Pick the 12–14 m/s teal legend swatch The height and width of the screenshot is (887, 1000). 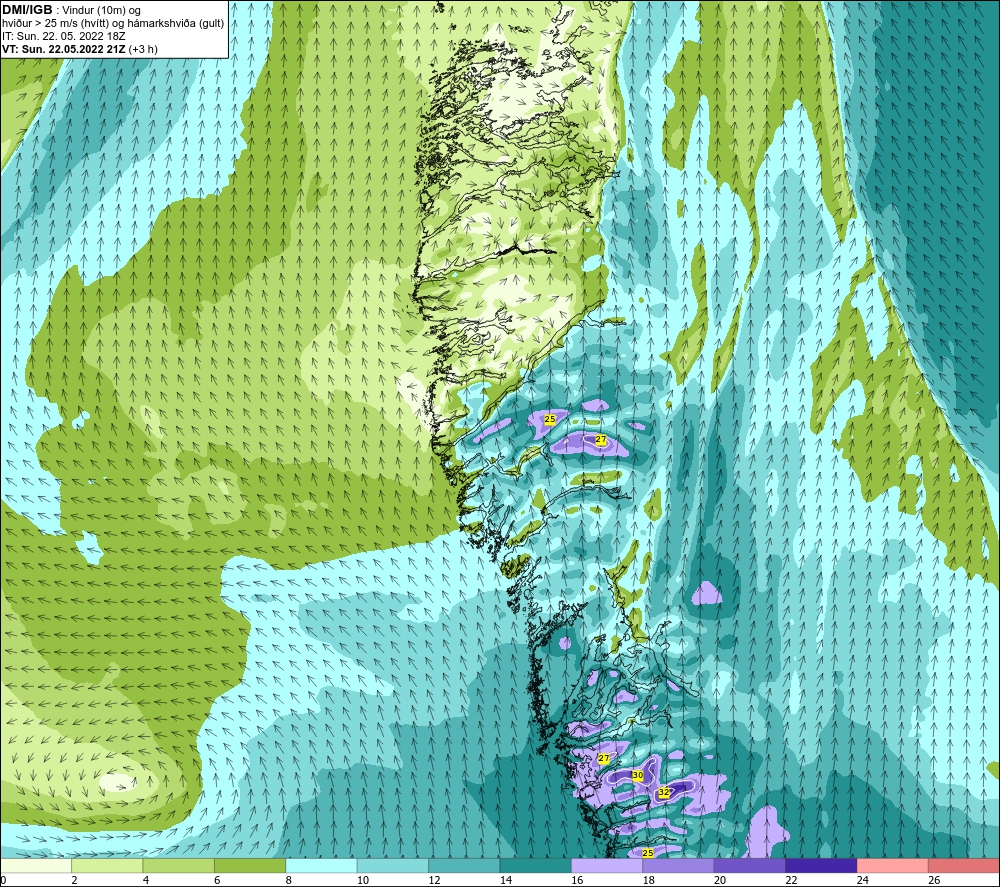(x=464, y=866)
